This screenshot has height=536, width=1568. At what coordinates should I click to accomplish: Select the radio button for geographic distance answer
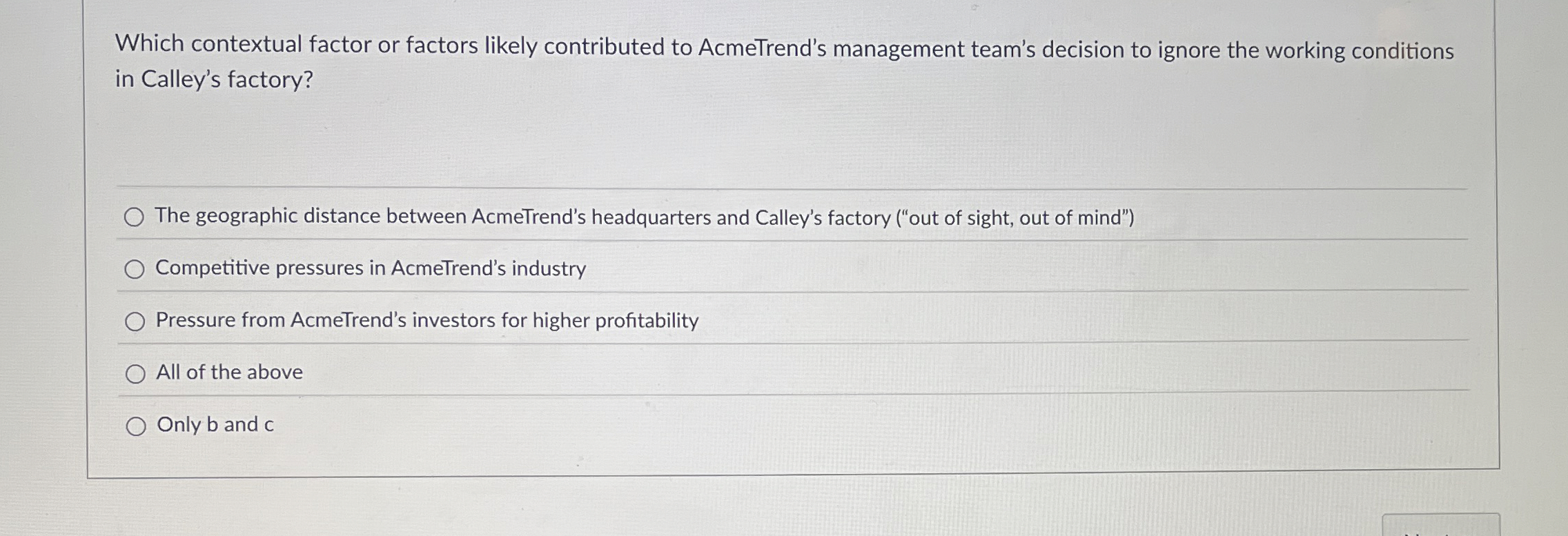135,217
